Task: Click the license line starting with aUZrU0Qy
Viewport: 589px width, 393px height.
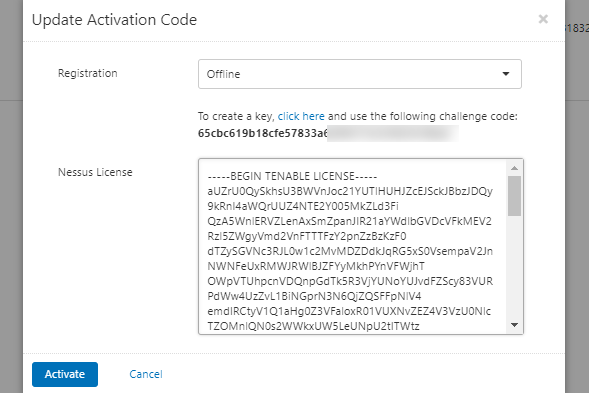Action: [350, 191]
